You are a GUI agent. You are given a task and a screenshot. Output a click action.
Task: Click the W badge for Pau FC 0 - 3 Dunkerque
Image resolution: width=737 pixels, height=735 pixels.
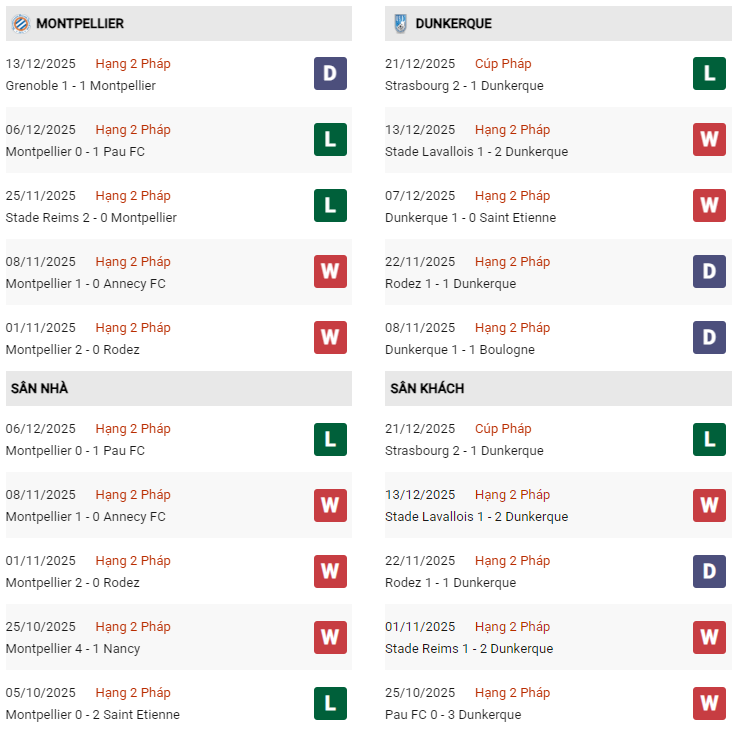pyautogui.click(x=709, y=703)
